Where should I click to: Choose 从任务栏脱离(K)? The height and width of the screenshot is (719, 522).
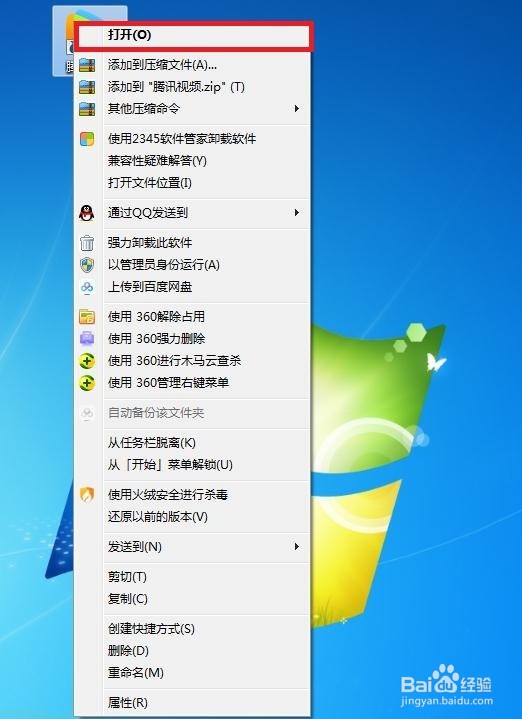194,443
